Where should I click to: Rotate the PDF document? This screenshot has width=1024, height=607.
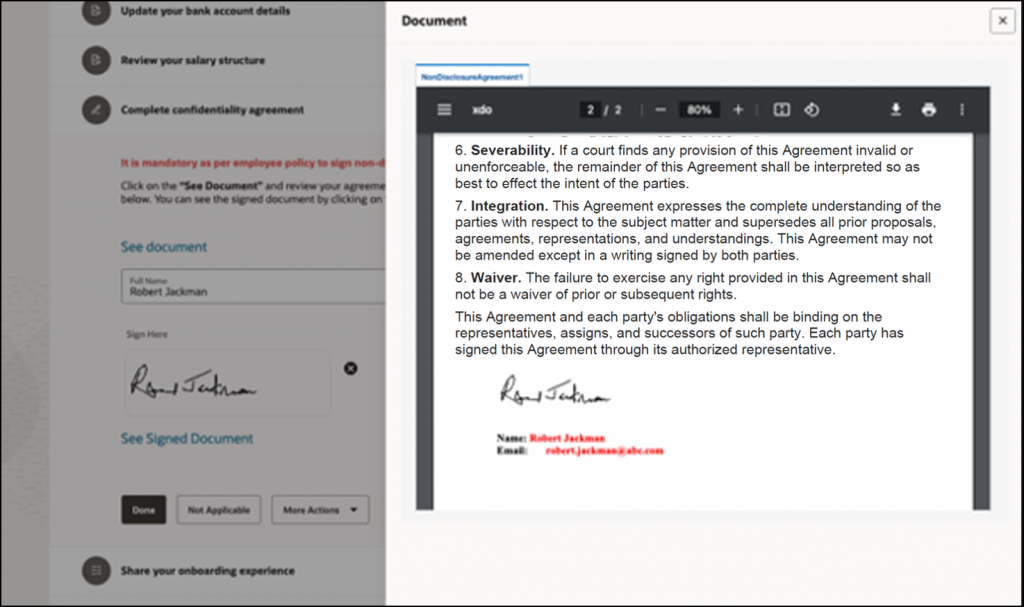pos(810,110)
